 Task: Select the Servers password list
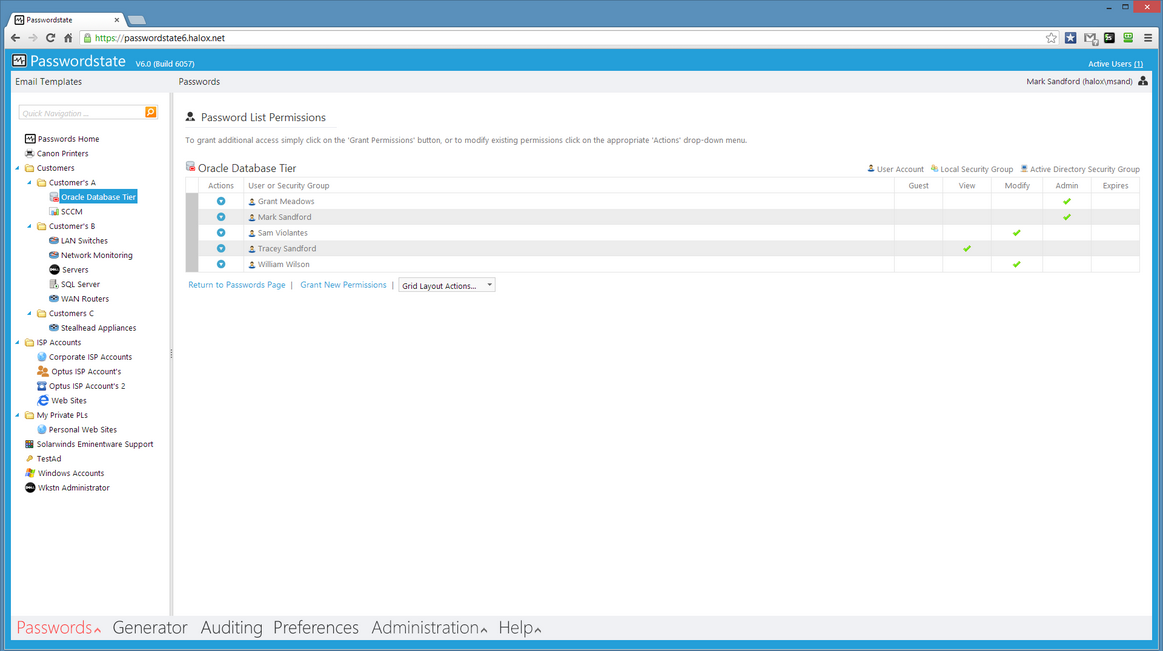coord(74,270)
